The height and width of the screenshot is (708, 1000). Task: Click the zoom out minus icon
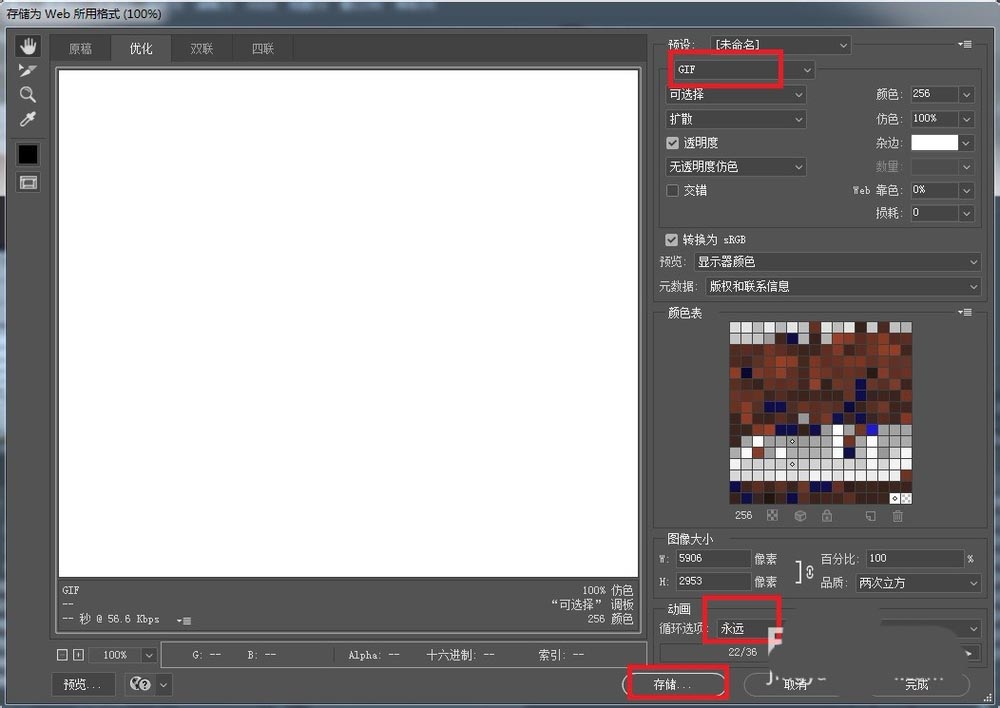[62, 654]
